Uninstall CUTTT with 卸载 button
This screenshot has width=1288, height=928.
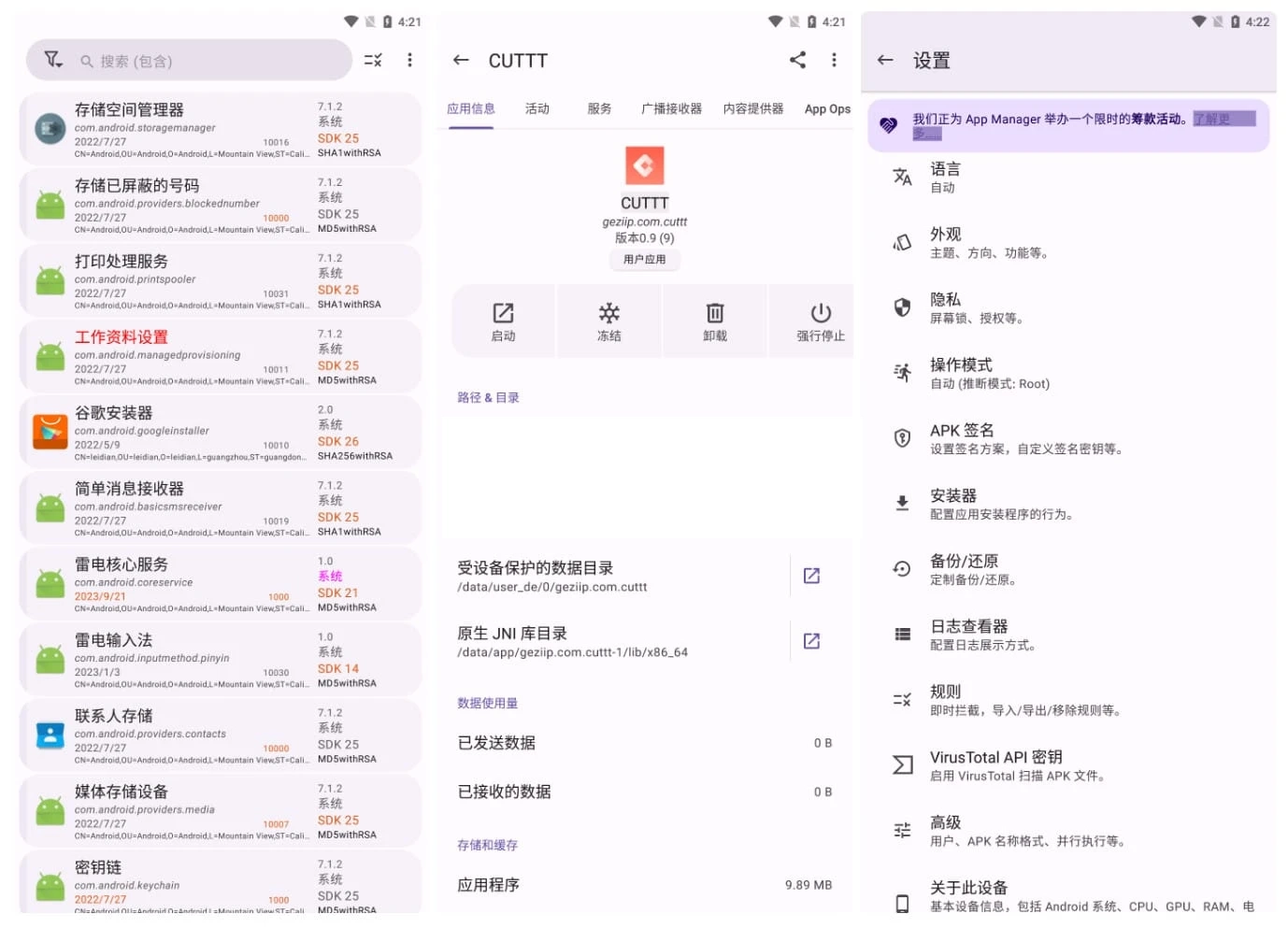click(715, 321)
